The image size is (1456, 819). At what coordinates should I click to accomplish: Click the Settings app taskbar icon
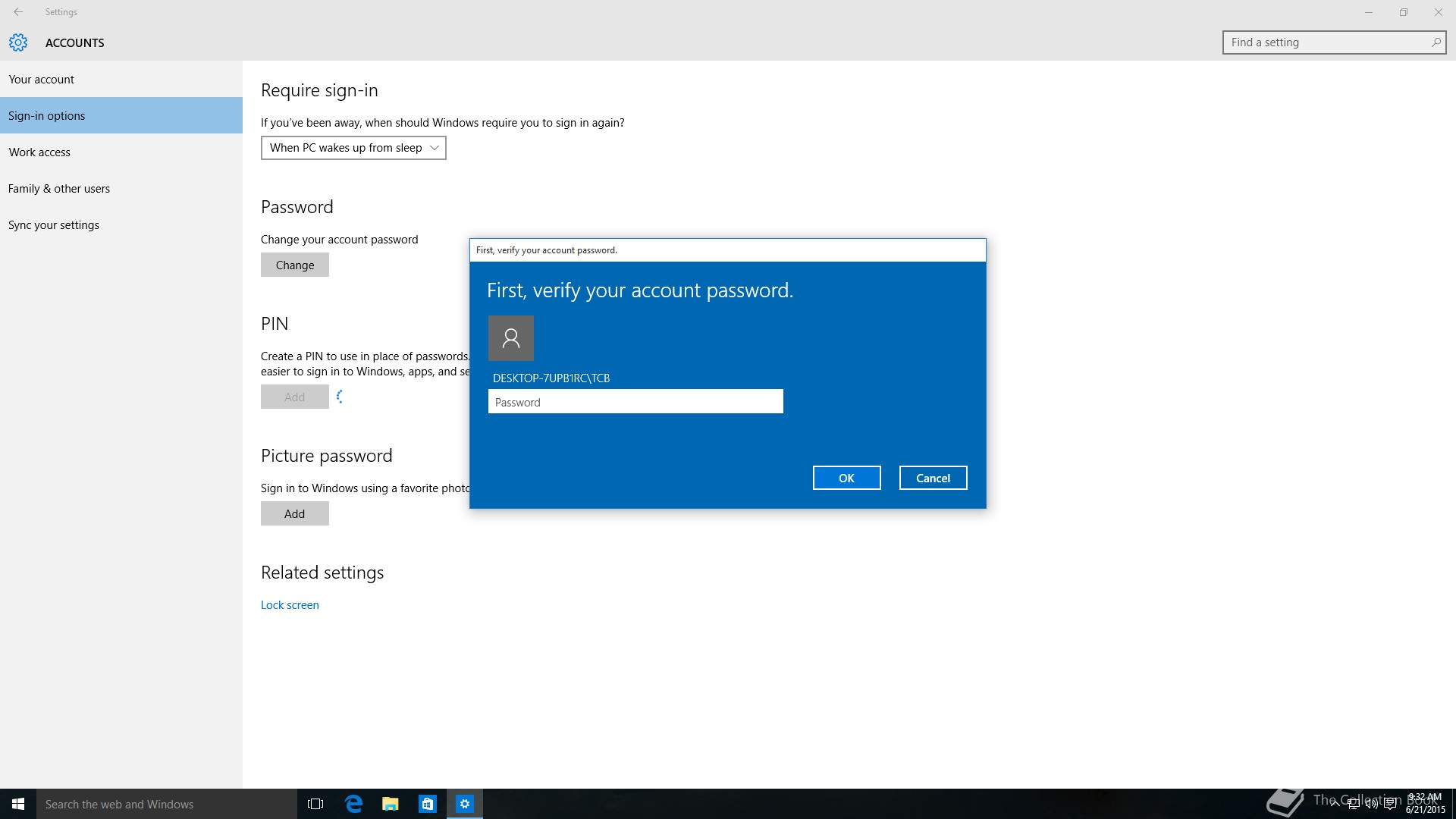tap(465, 804)
